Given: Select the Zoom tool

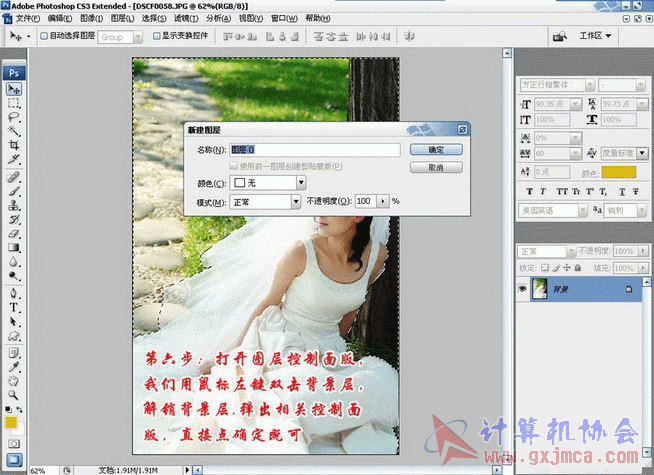Looking at the screenshot, I should 14,395.
